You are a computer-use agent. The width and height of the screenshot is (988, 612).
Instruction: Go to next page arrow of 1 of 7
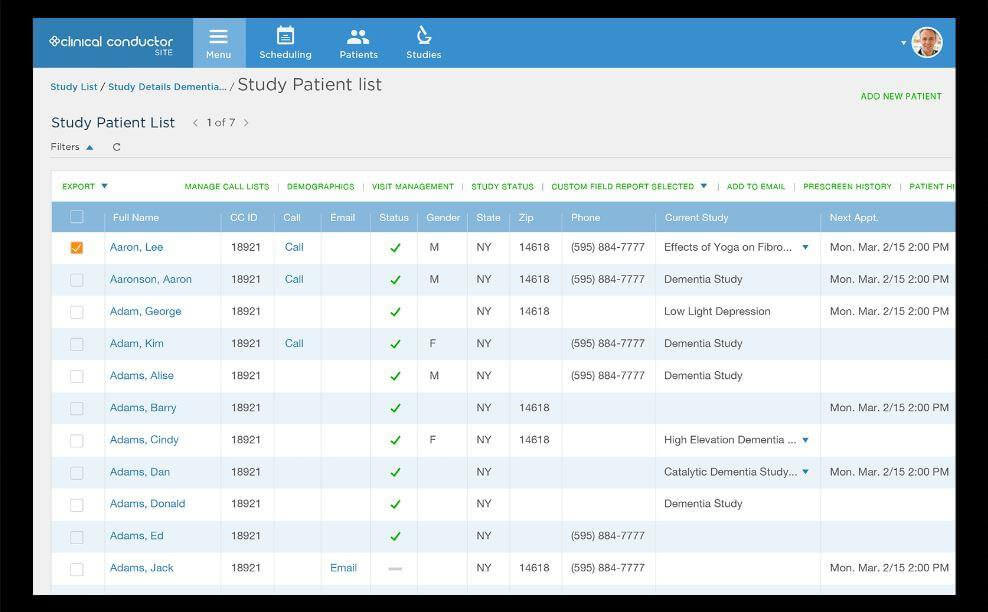click(x=246, y=123)
